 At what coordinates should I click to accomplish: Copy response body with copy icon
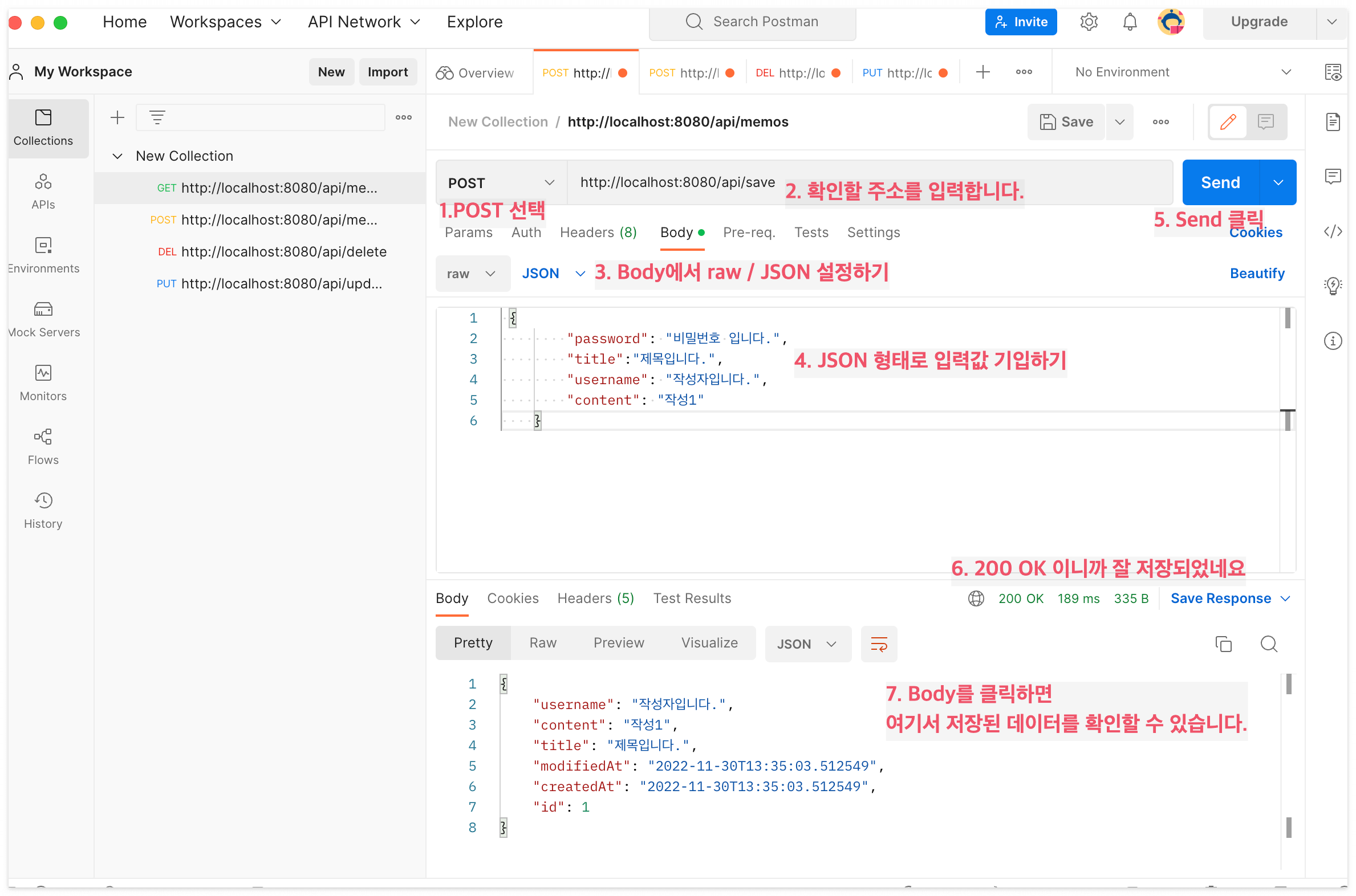[x=1223, y=644]
